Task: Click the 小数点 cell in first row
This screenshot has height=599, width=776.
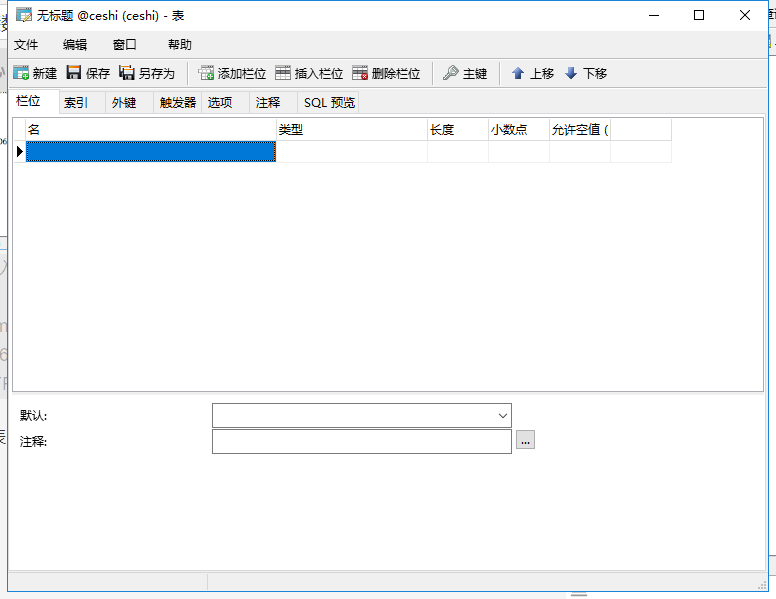Action: 519,151
